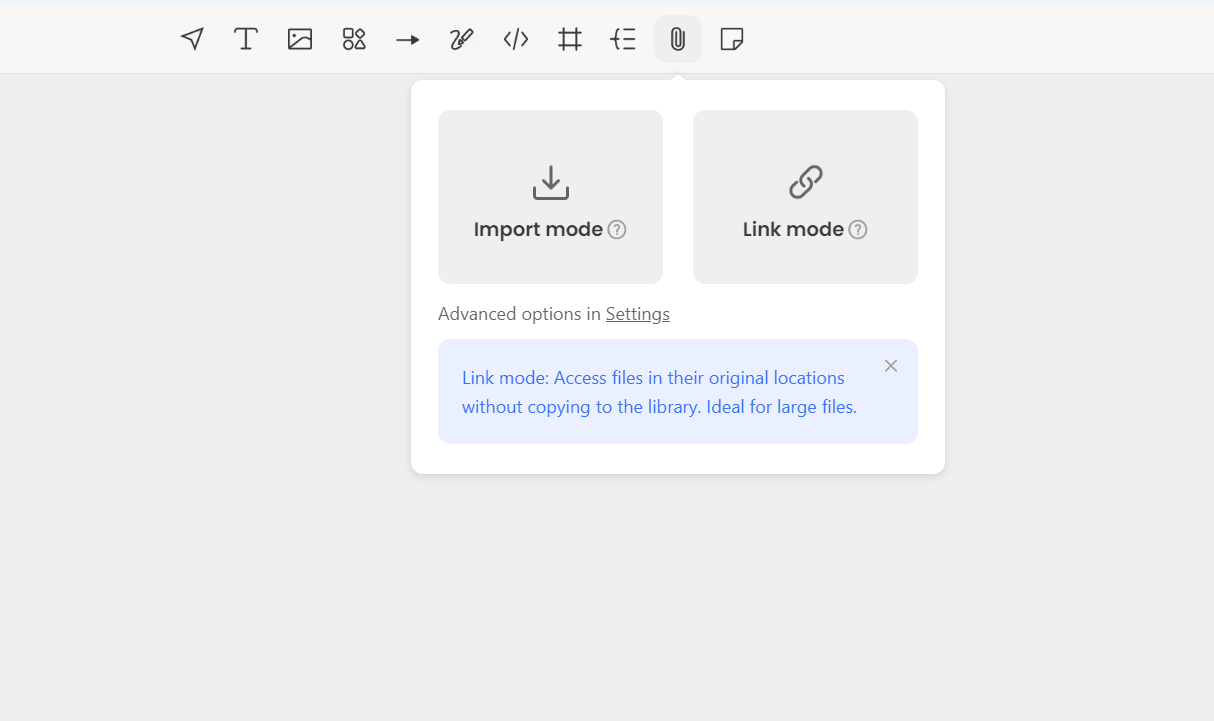Activate the pen drawing tool
Image resolution: width=1214 pixels, height=721 pixels.
point(461,39)
